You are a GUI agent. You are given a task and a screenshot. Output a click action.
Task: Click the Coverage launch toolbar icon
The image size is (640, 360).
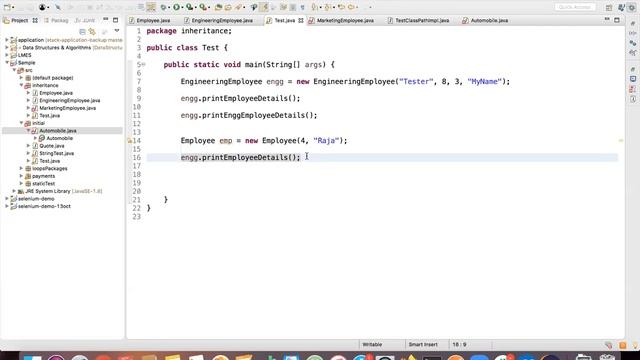(189, 7)
